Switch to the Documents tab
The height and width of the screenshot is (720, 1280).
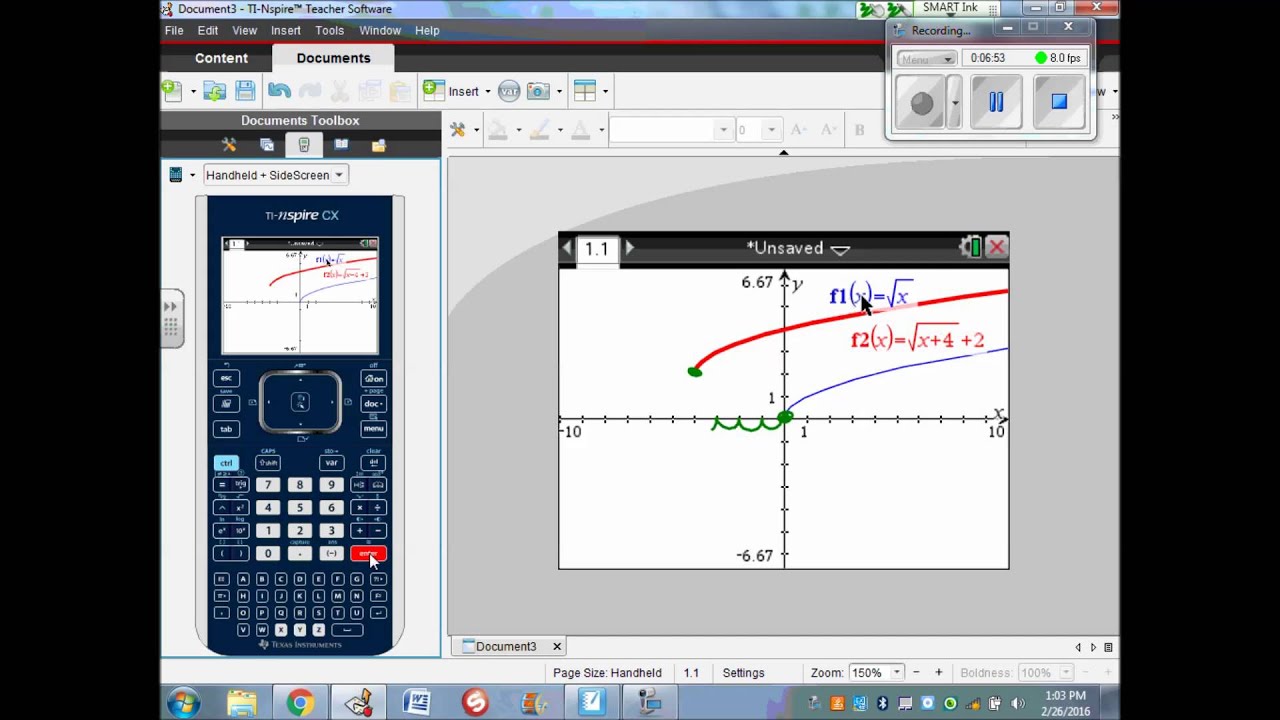click(333, 58)
